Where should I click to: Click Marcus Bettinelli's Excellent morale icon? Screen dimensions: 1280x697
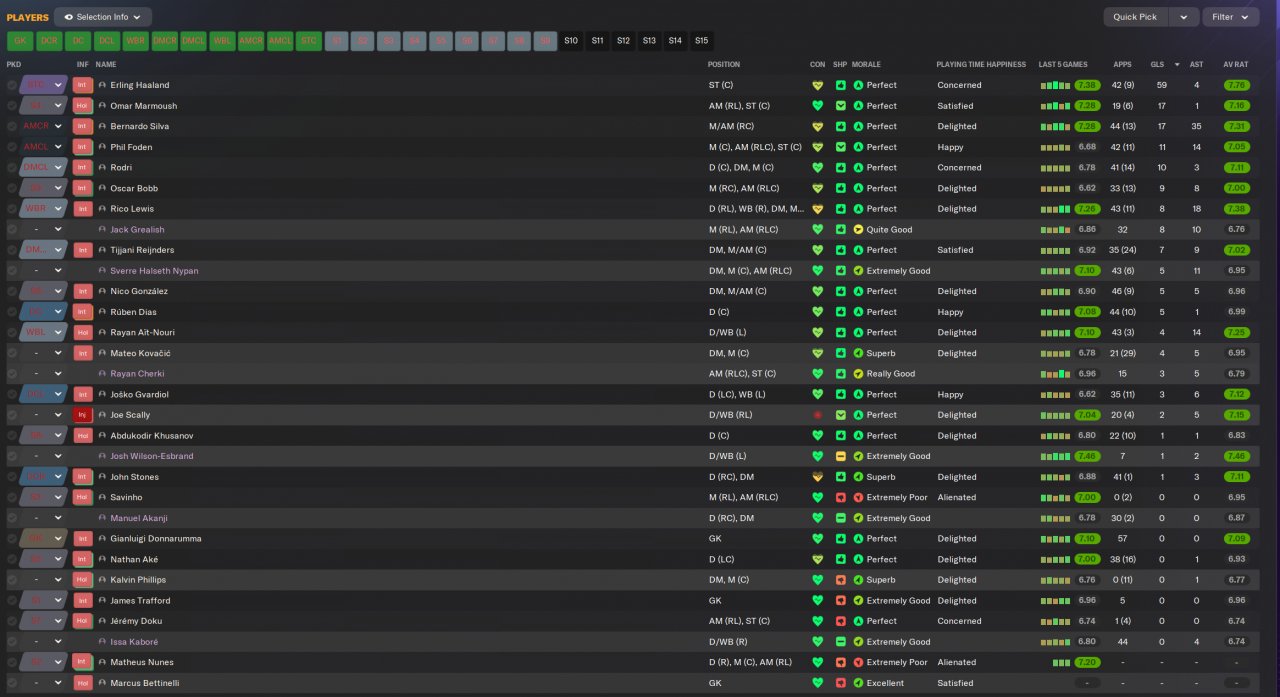point(858,683)
